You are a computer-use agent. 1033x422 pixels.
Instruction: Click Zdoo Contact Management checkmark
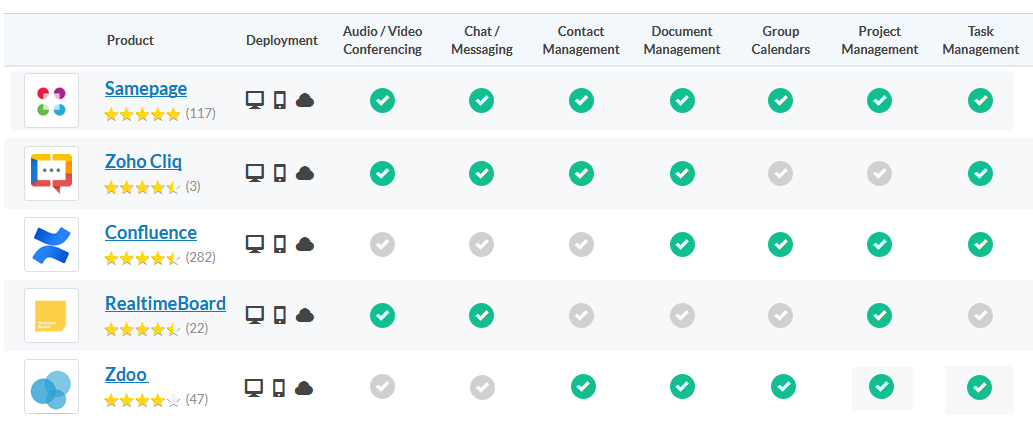click(583, 386)
